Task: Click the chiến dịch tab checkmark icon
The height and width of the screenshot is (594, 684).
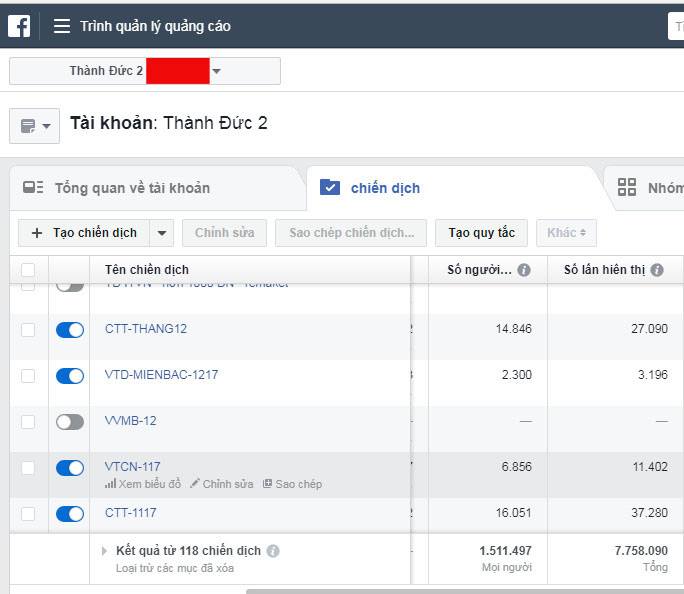Action: pos(330,188)
